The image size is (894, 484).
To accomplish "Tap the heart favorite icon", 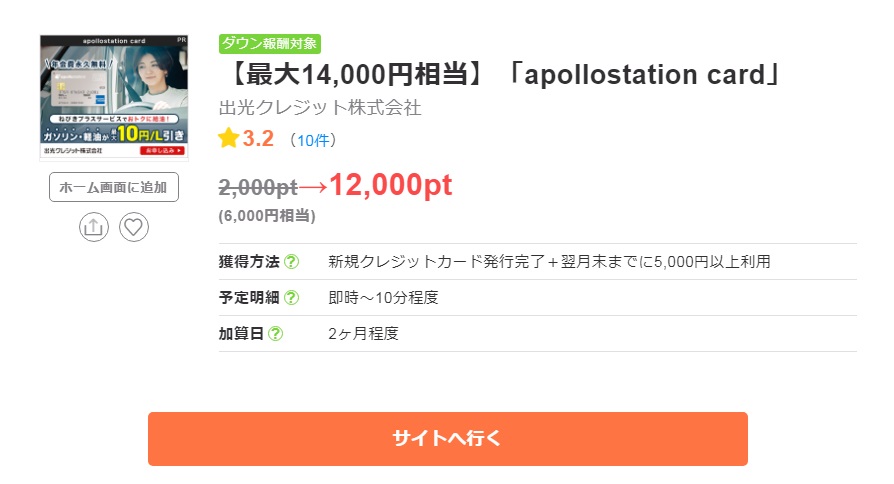I will tap(134, 227).
